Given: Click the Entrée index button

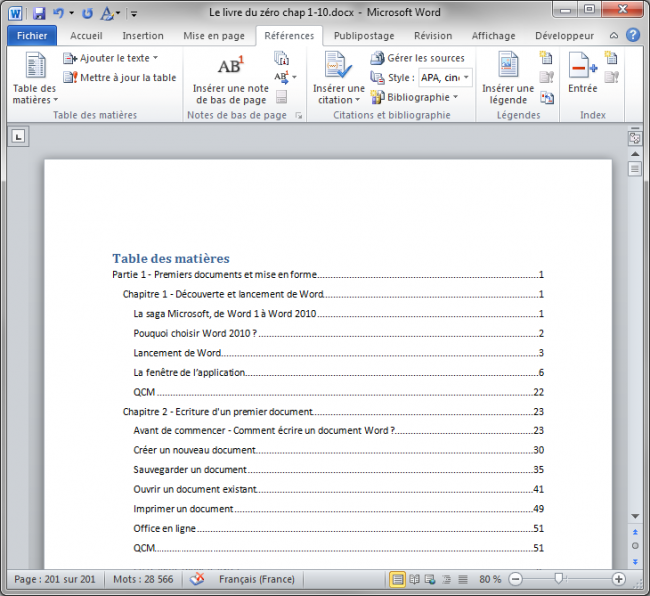Looking at the screenshot, I should [x=582, y=75].
